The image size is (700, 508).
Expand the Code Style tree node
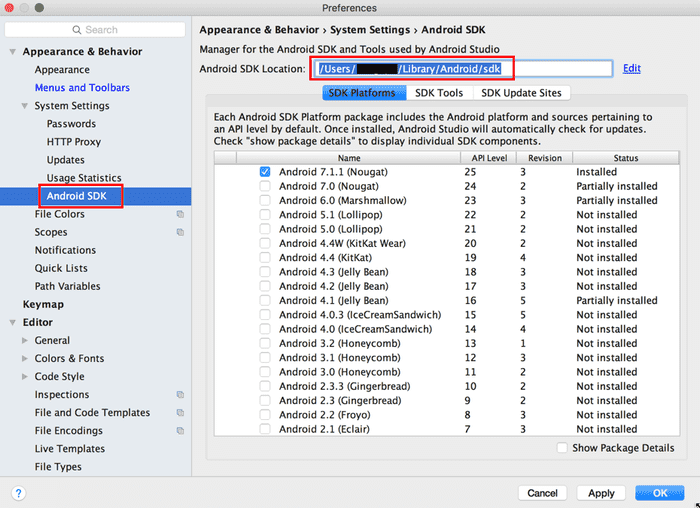[25, 377]
